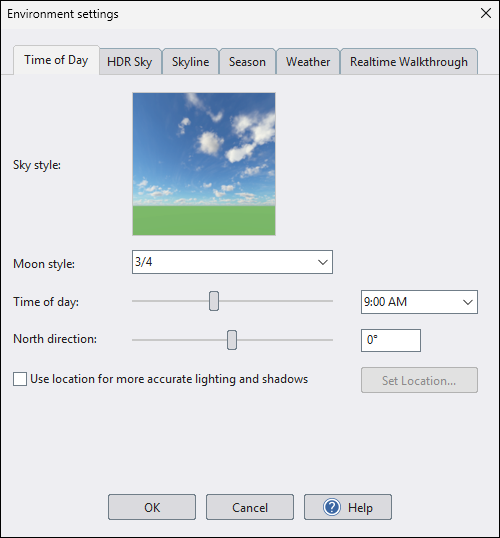Select the Time of Day tab
Image resolution: width=500 pixels, height=538 pixels.
56,60
